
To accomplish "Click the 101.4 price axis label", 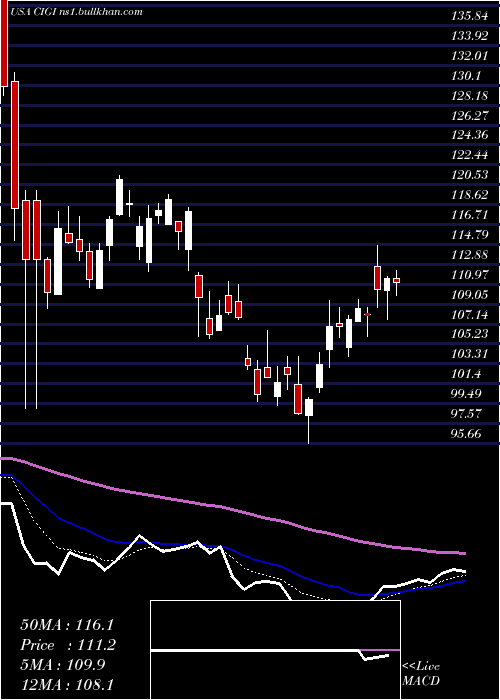I will (x=466, y=374).
